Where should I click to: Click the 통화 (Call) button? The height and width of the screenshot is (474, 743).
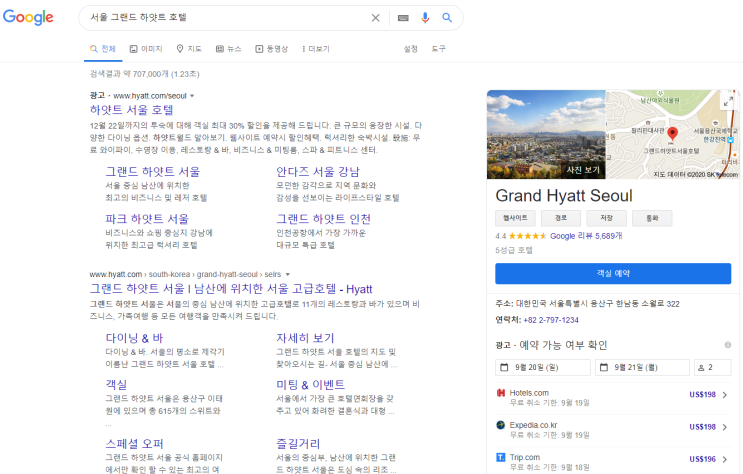pos(652,218)
